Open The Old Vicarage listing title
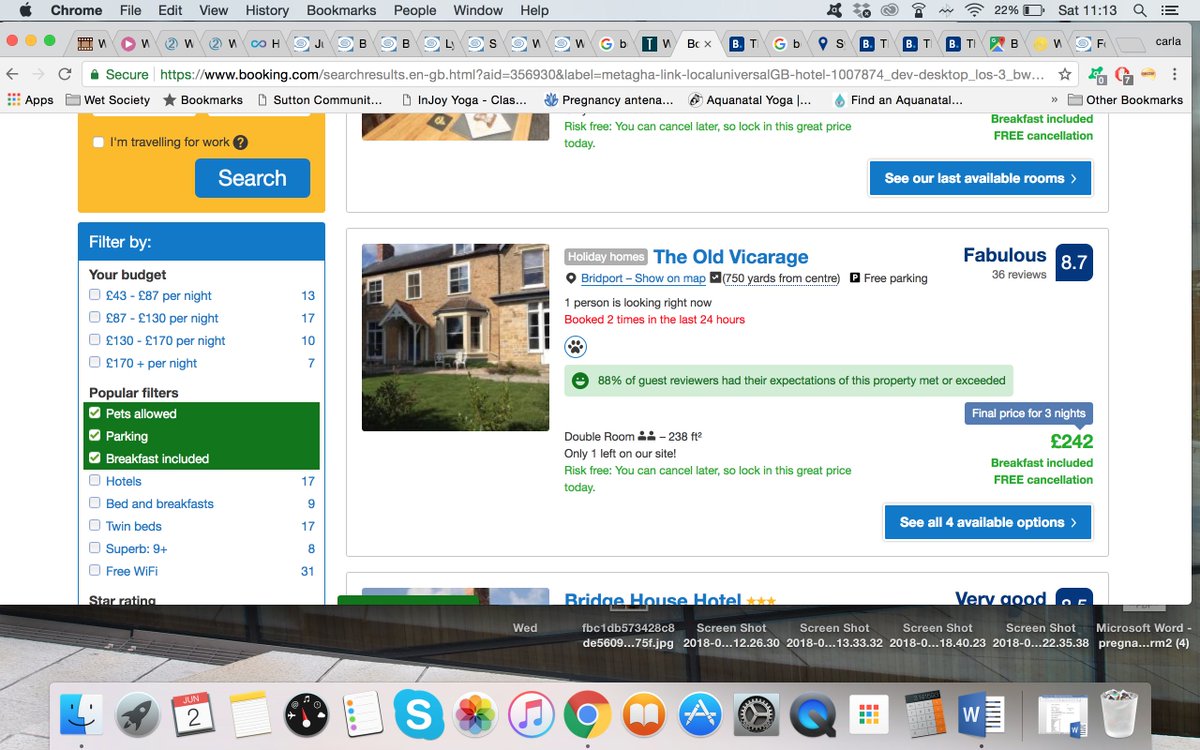 click(x=731, y=257)
